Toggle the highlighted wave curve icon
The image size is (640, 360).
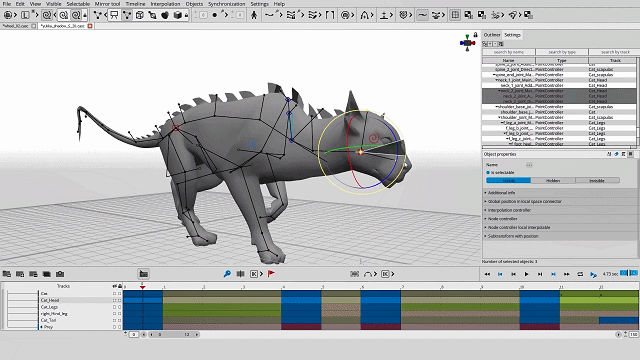point(422,15)
